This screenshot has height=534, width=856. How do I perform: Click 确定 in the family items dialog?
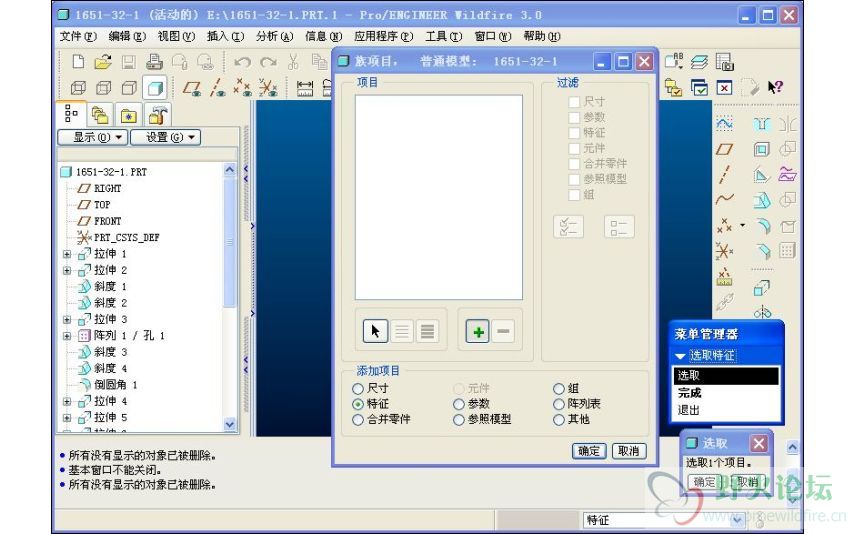click(589, 451)
